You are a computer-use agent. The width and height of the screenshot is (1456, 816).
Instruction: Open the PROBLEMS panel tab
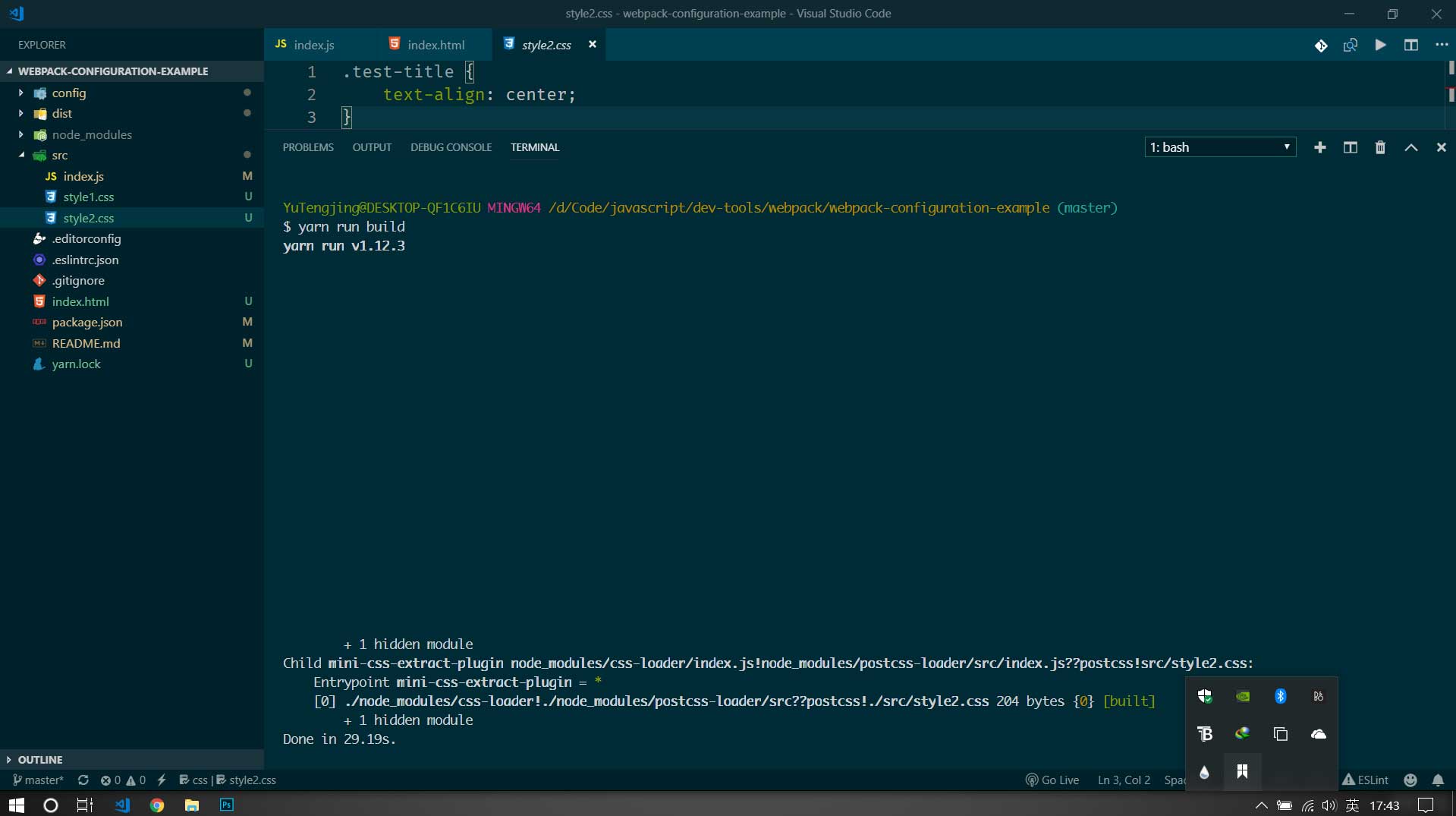pos(308,147)
